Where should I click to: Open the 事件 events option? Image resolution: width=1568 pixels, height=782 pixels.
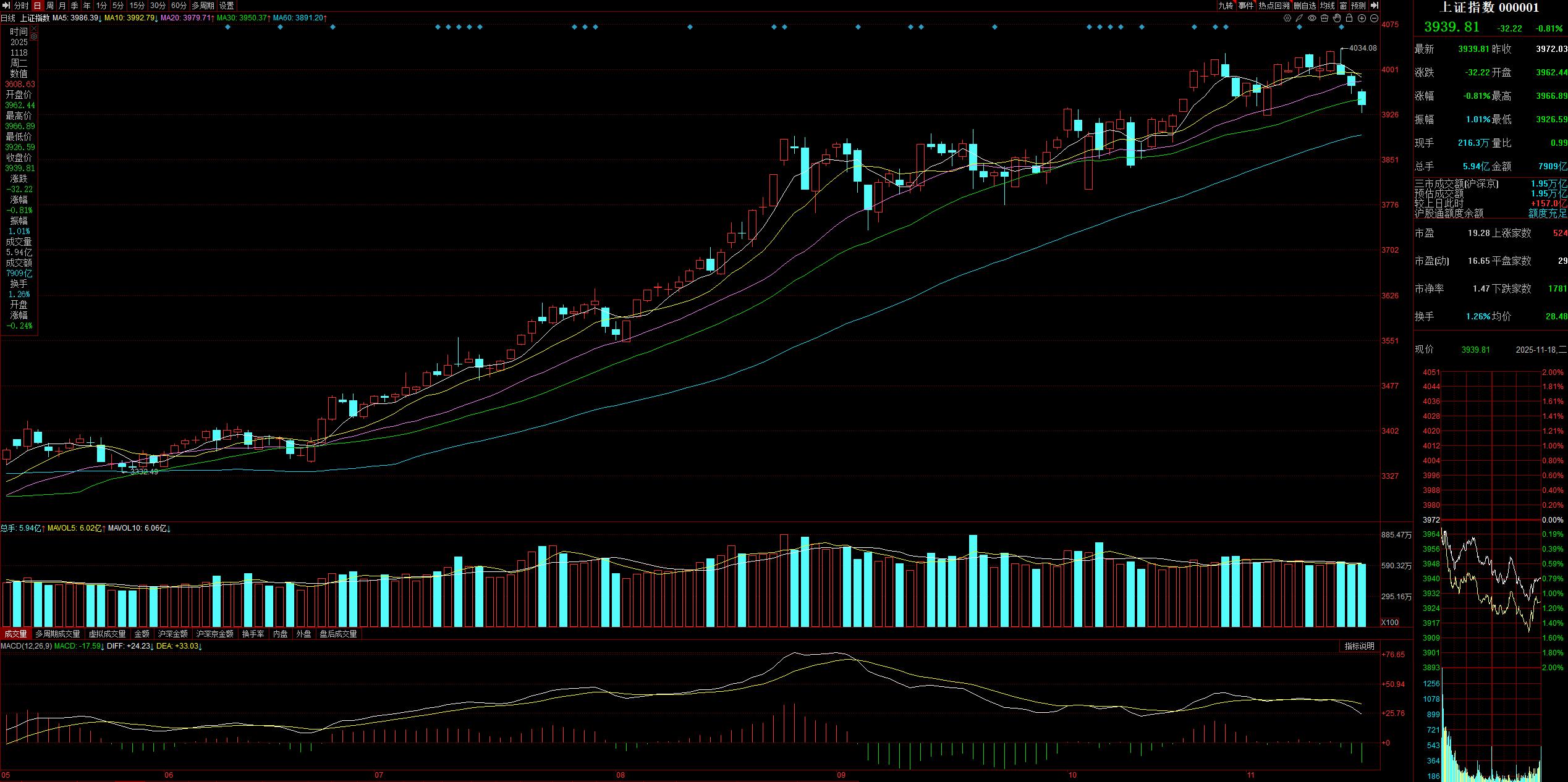coord(1245,6)
